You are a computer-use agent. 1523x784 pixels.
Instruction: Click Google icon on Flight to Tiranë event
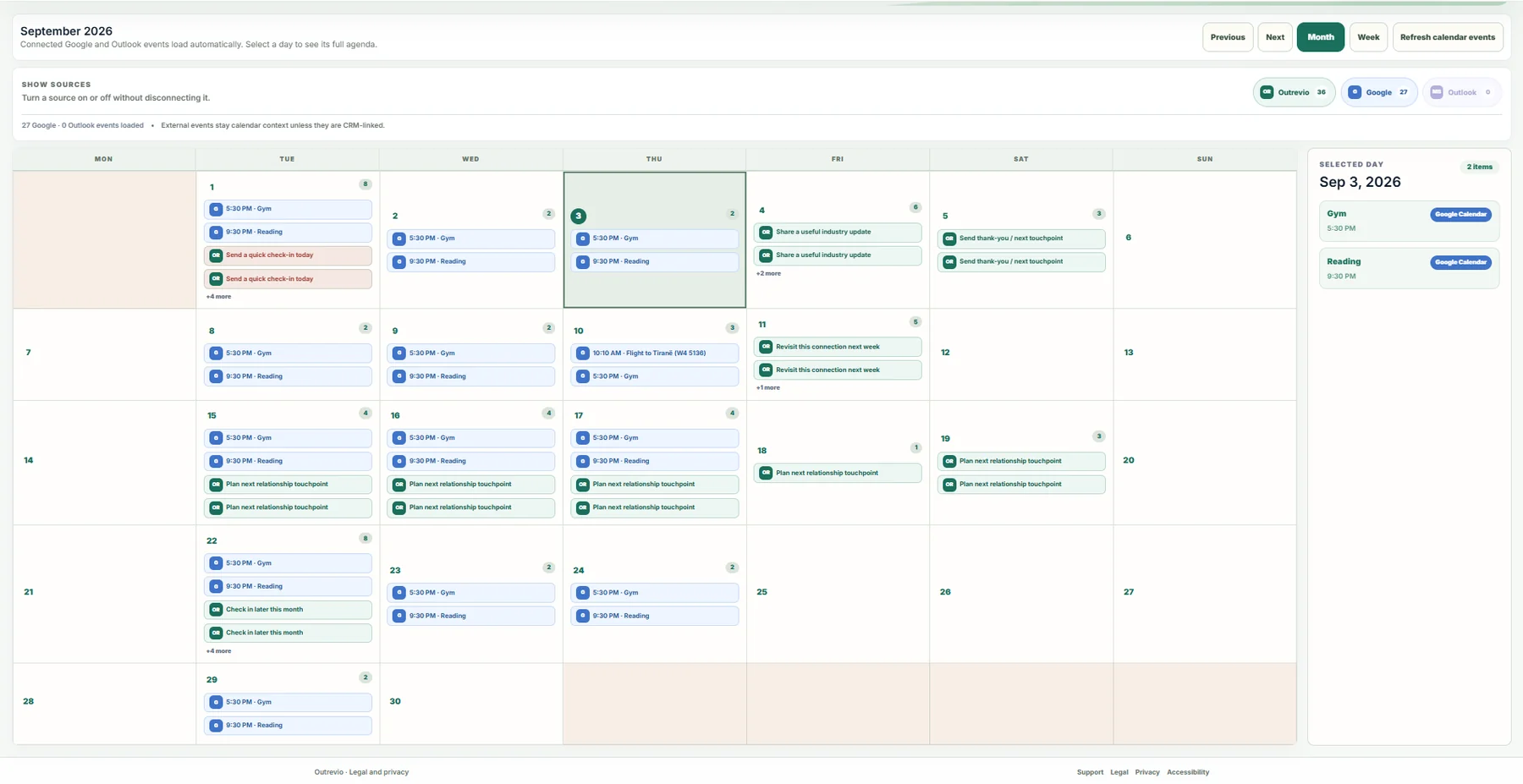click(583, 354)
